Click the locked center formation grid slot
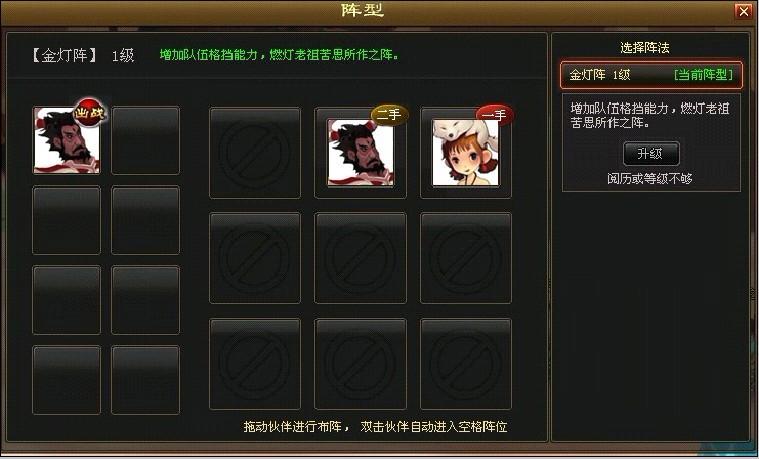Image resolution: width=759 pixels, height=459 pixels. point(361,258)
